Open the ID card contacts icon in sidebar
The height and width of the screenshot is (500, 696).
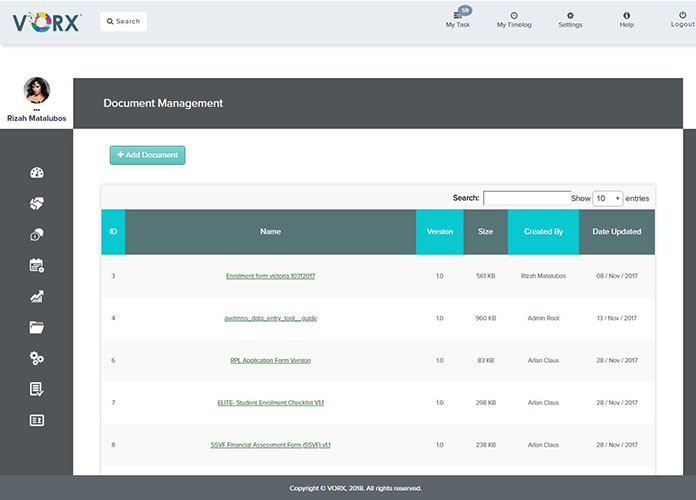[x=37, y=420]
